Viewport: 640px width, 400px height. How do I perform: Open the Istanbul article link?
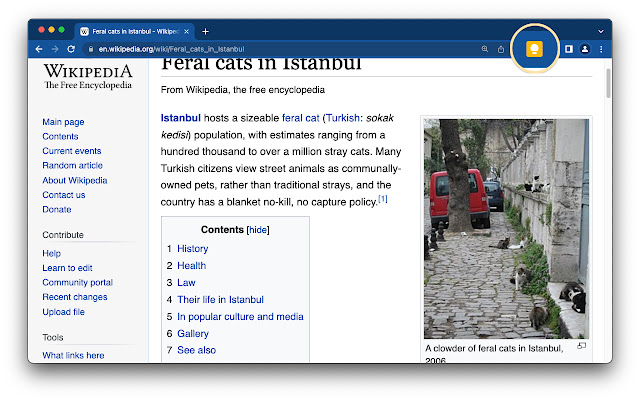(x=181, y=117)
